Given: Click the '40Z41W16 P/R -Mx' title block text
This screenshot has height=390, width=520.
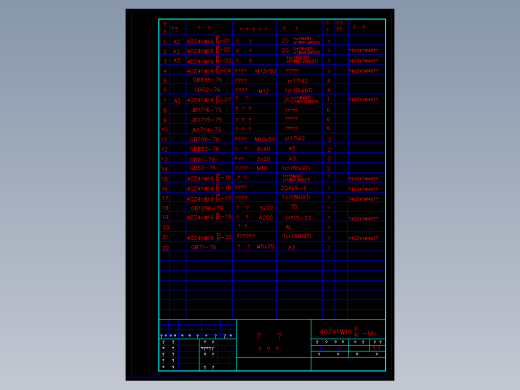Looking at the screenshot, I should point(348,332).
